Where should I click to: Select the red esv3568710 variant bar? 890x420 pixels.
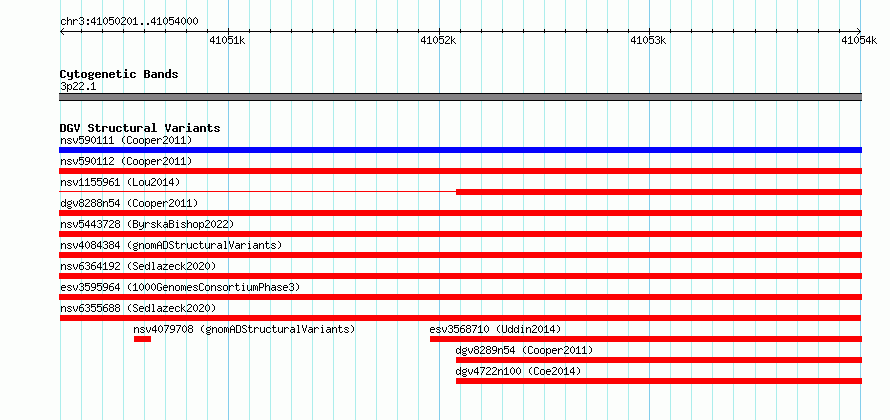(646, 339)
